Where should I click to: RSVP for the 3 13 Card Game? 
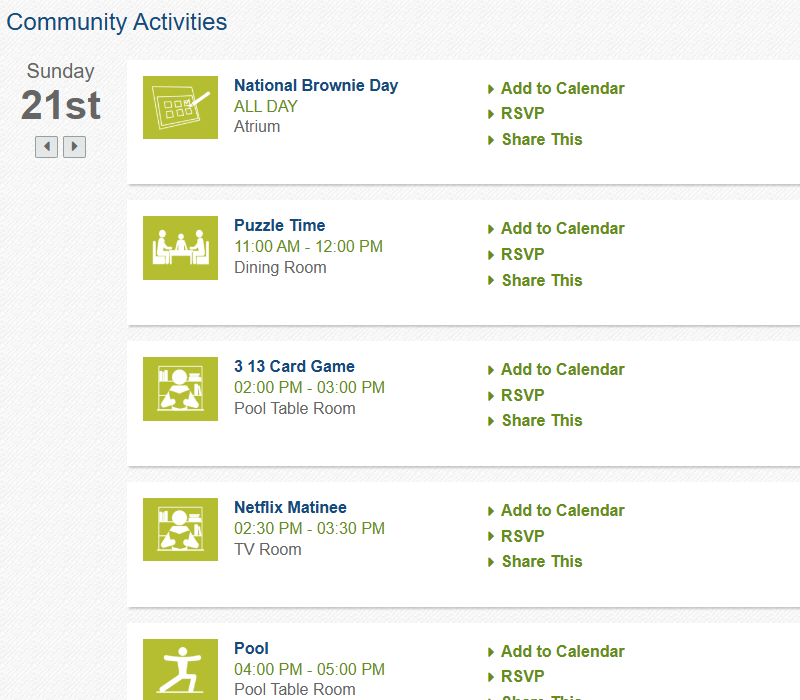tap(522, 395)
